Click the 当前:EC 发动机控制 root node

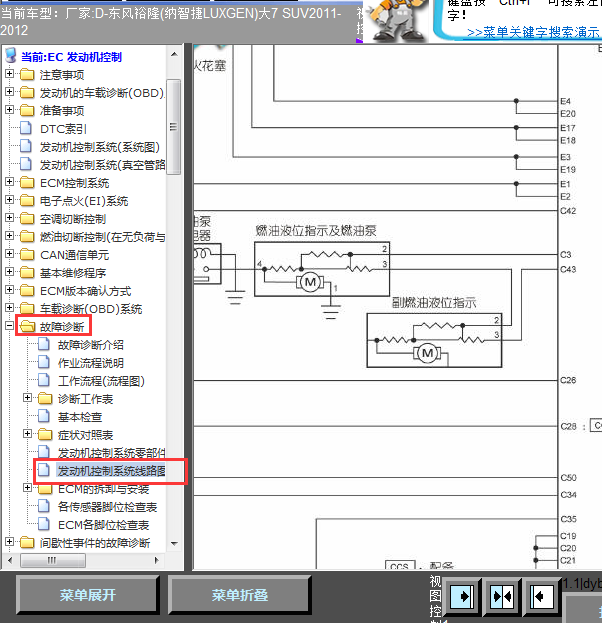pos(71,57)
